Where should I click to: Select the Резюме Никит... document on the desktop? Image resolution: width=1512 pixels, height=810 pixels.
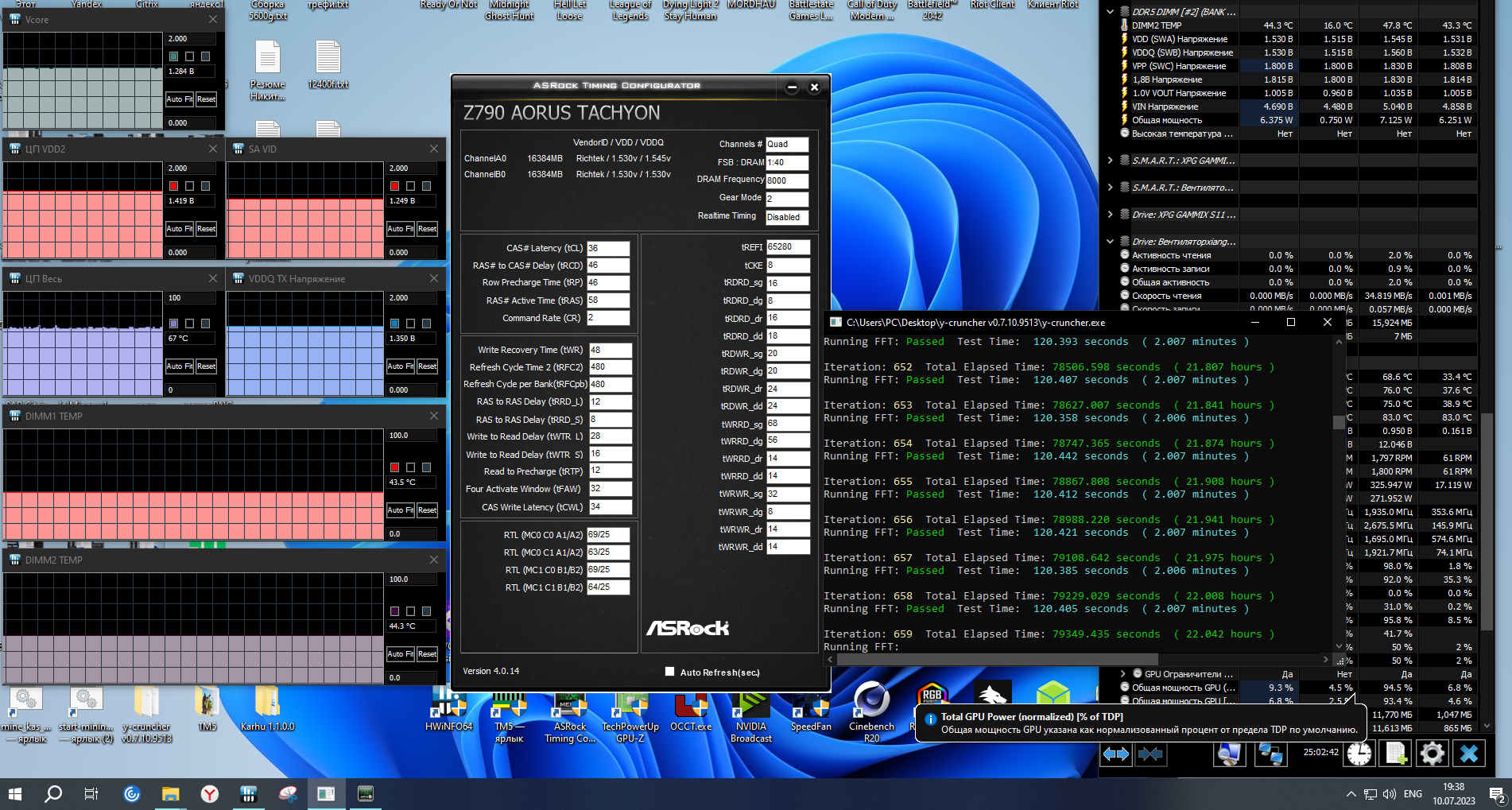coord(268,71)
